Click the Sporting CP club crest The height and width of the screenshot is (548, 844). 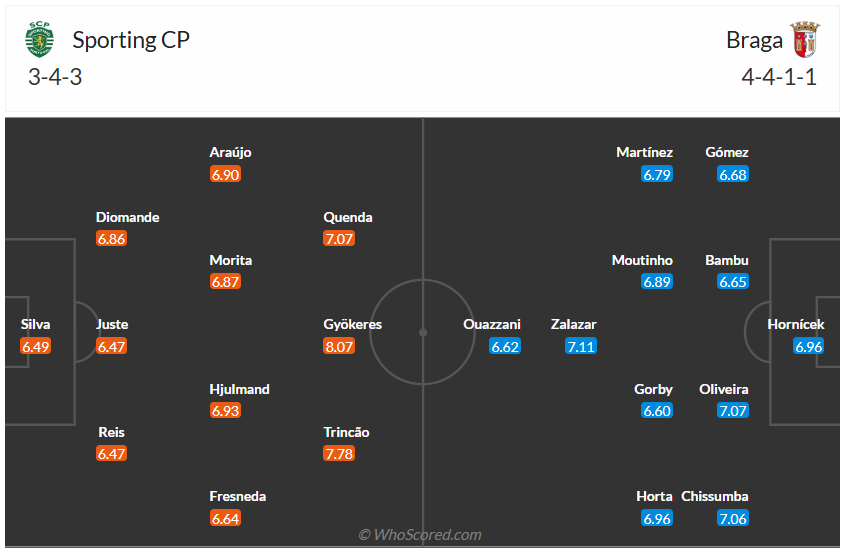(x=39, y=40)
